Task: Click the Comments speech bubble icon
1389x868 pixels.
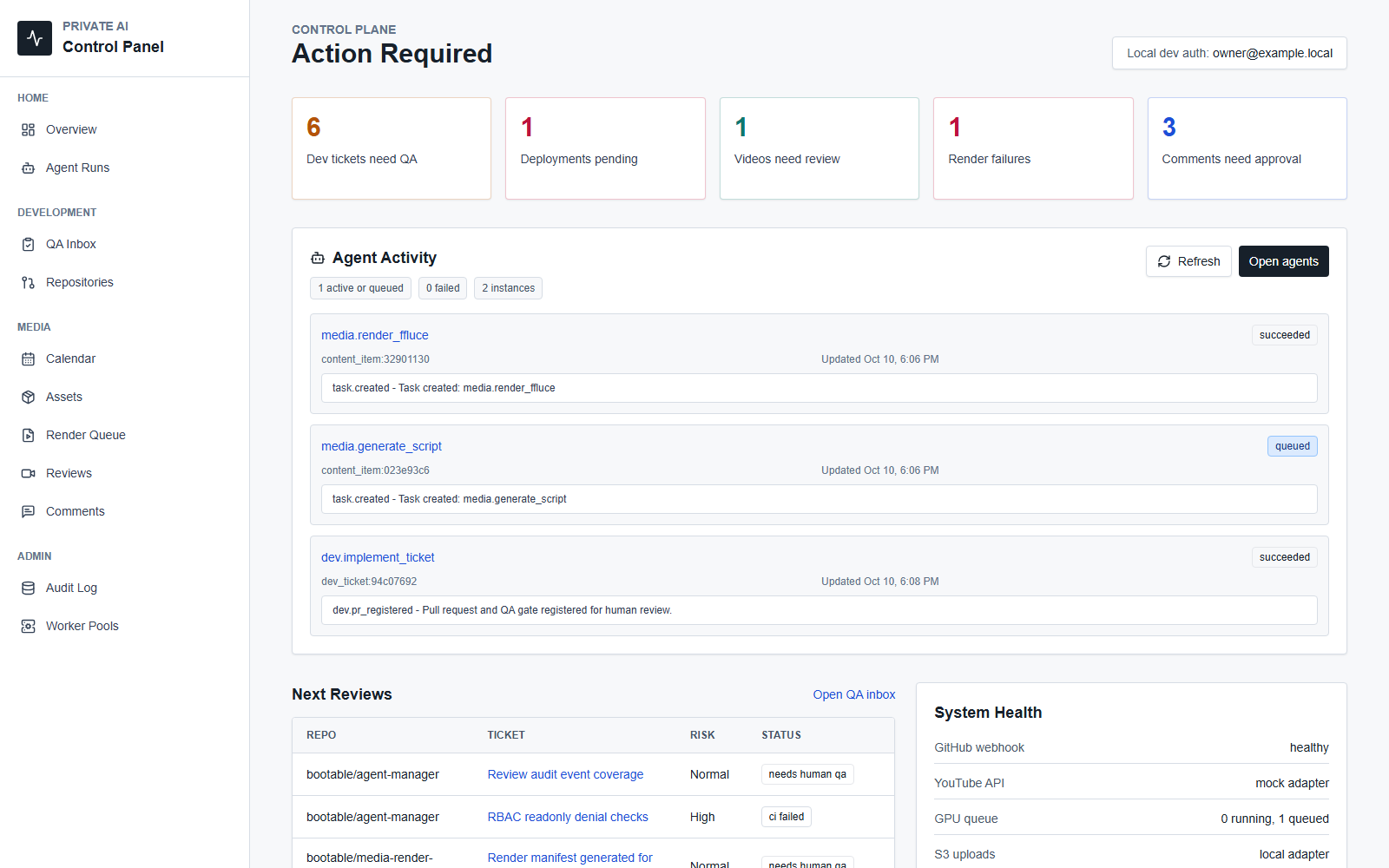Action: pos(28,511)
